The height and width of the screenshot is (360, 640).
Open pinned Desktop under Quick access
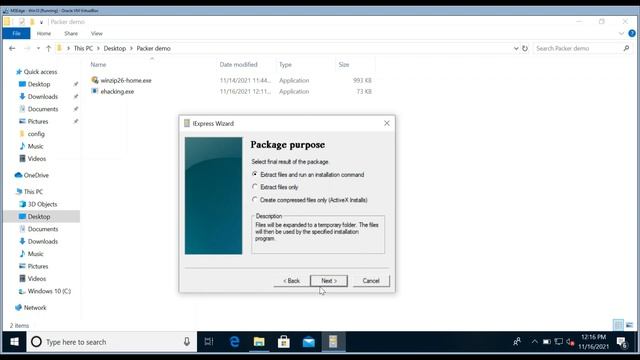coord(39,84)
